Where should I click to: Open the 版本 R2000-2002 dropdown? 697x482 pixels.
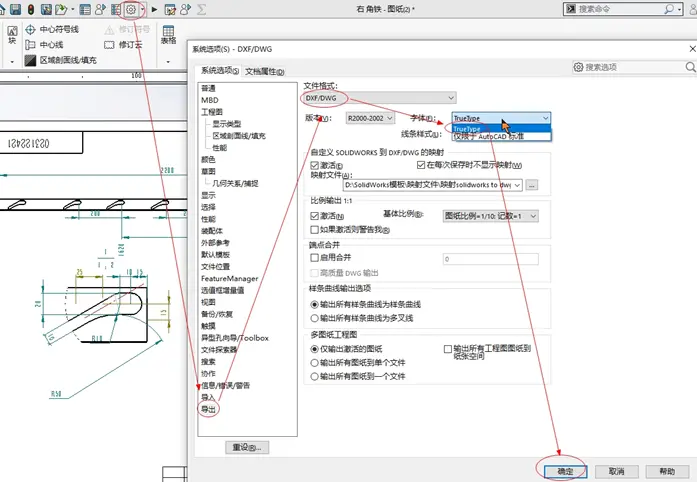370,118
